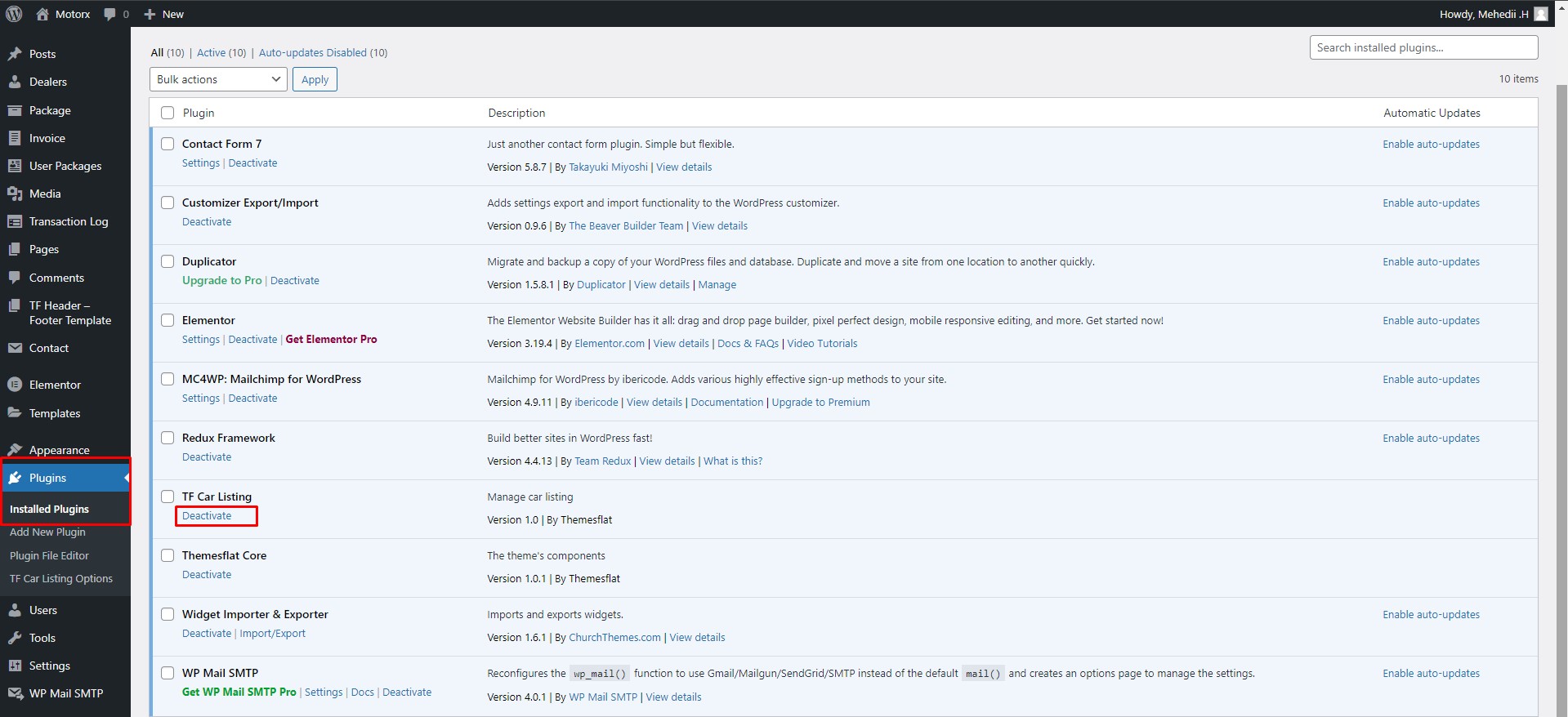Open the comments bubble icon in admin bar

[109, 14]
